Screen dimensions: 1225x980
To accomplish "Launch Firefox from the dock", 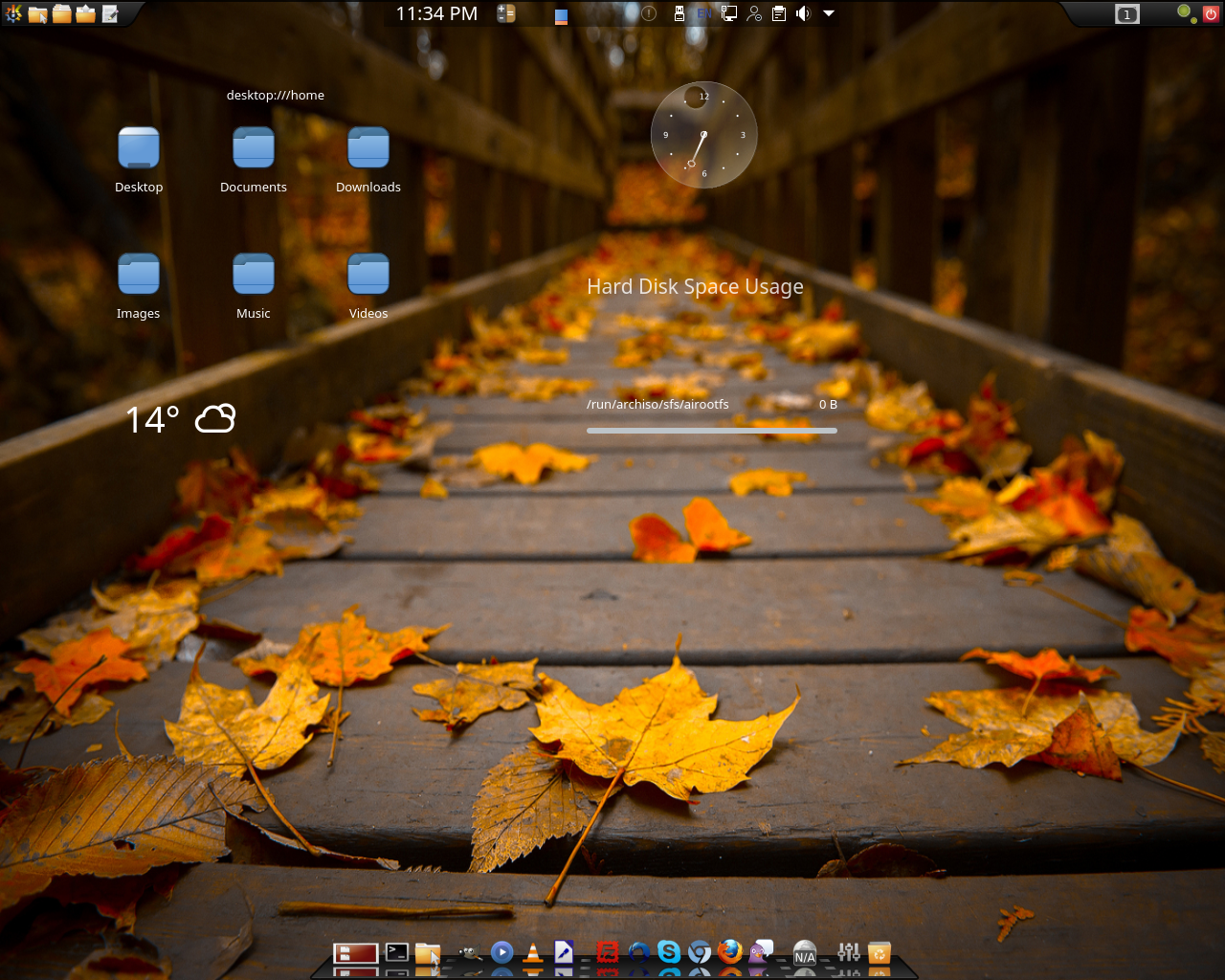I will click(x=730, y=952).
